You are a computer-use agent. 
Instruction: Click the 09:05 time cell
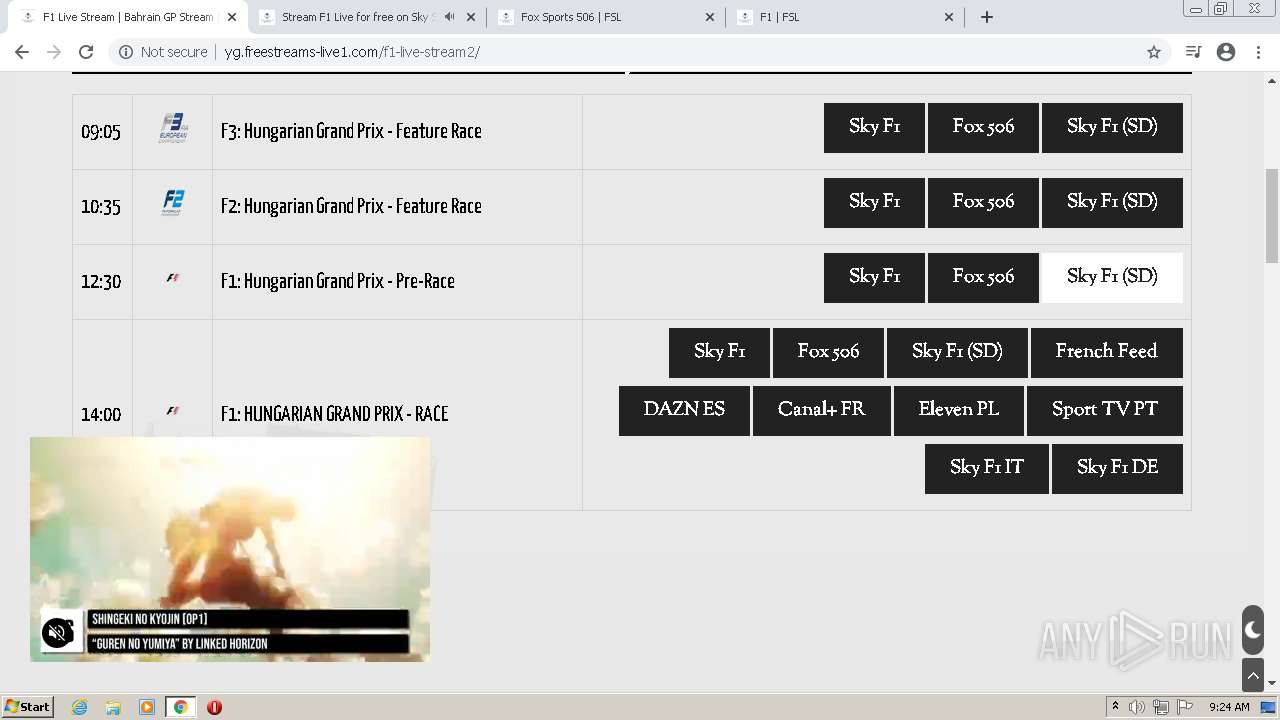(x=102, y=132)
